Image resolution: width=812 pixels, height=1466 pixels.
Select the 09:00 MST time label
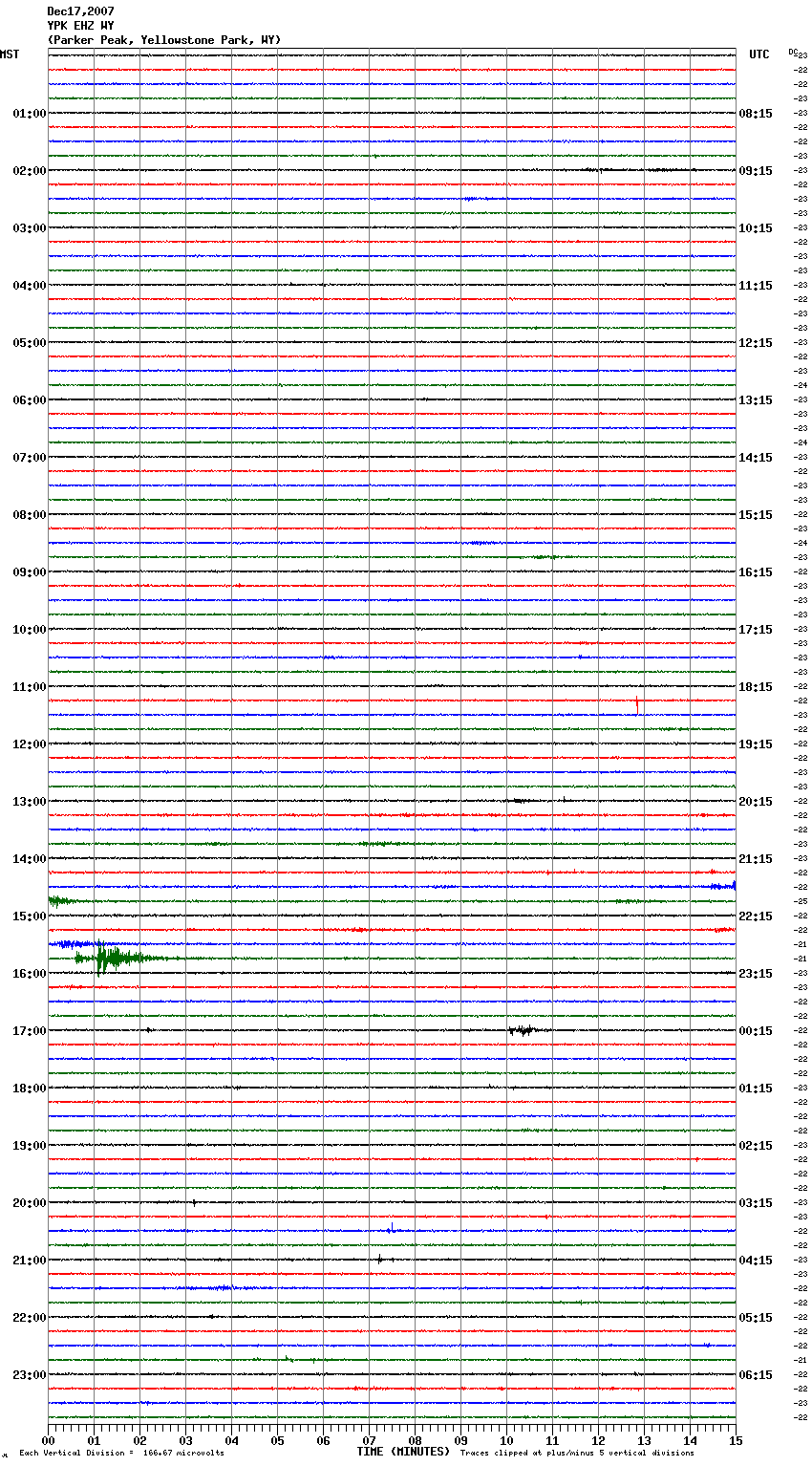point(29,572)
